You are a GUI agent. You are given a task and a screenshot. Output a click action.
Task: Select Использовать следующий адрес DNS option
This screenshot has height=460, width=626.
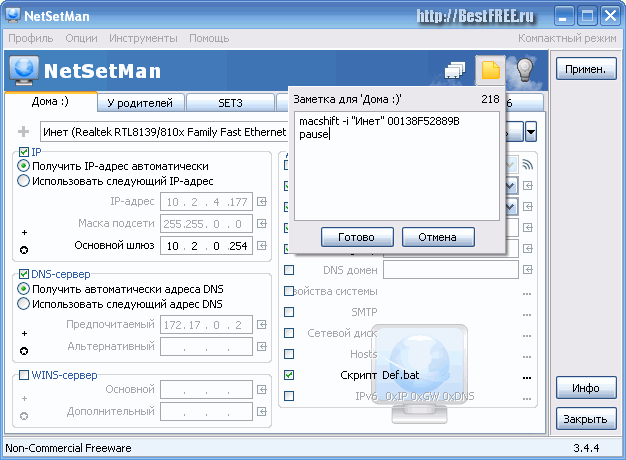click(24, 304)
